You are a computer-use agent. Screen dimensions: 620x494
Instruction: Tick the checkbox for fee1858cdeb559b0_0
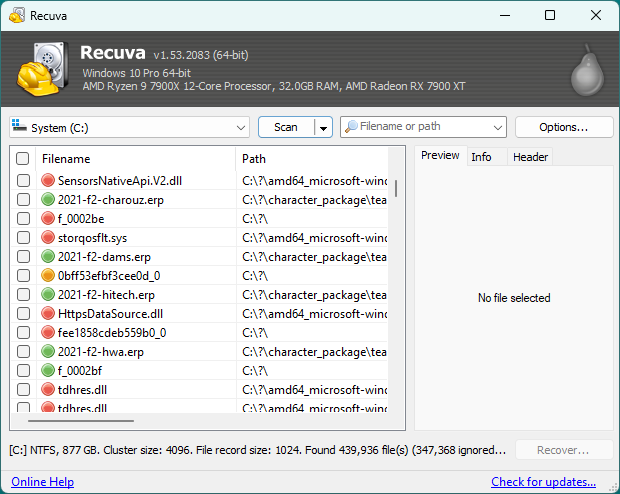coord(23,332)
